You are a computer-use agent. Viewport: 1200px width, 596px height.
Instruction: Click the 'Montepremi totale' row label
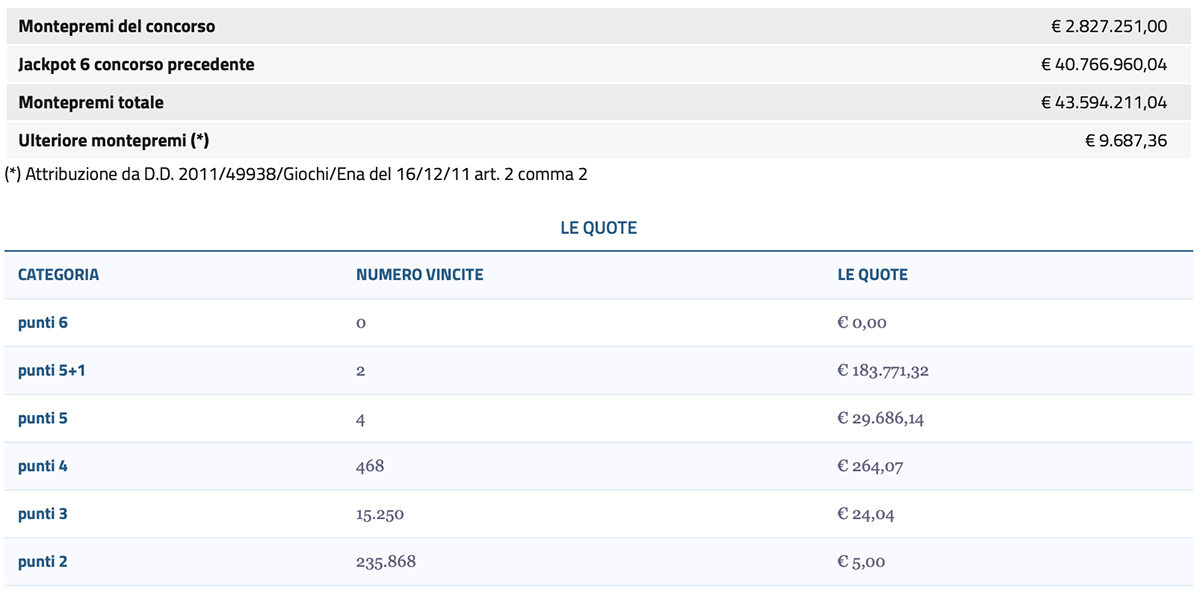tap(91, 102)
